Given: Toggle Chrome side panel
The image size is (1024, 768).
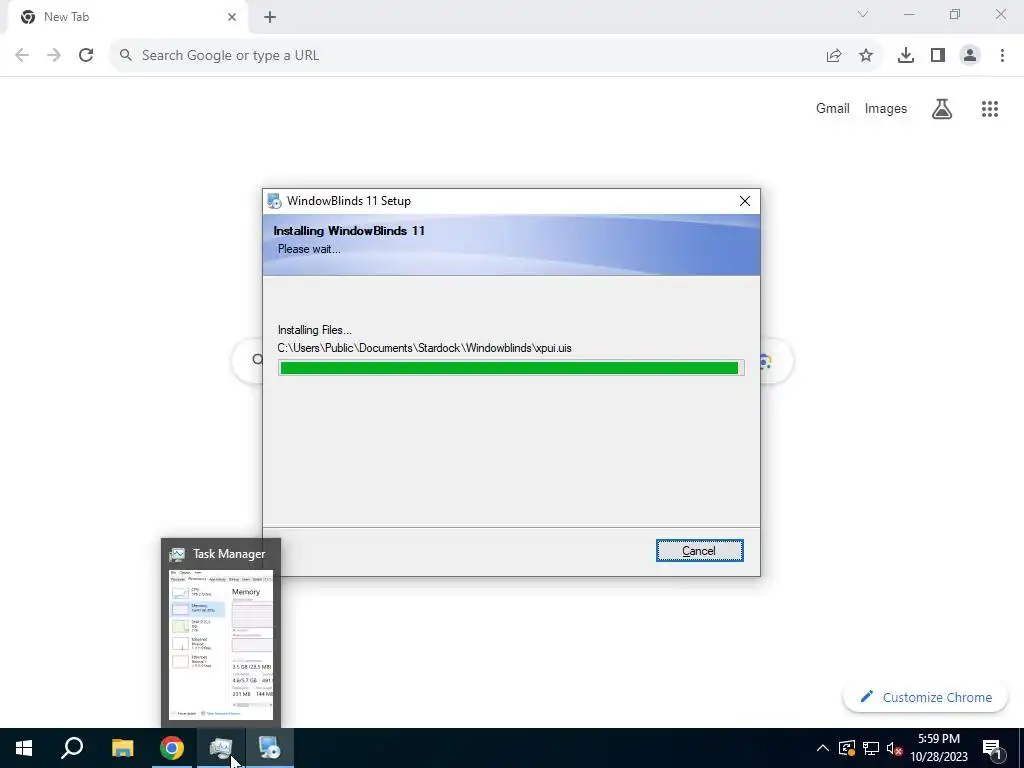Looking at the screenshot, I should (938, 56).
